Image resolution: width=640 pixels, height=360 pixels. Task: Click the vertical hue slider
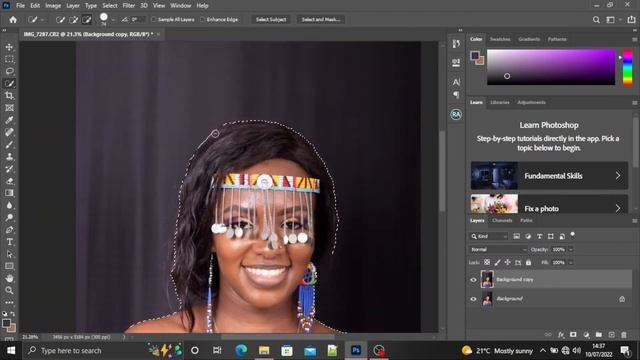[627, 67]
